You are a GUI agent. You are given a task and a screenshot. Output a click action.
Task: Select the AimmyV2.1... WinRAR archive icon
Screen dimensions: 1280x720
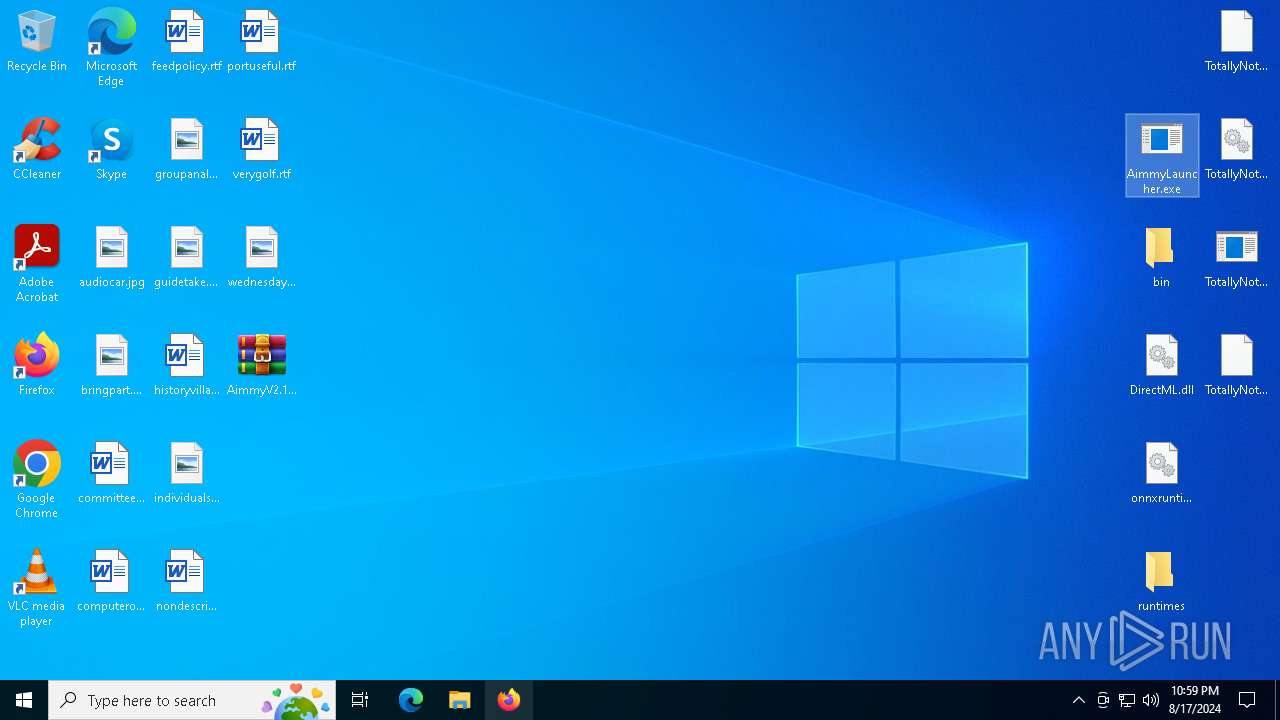click(261, 366)
